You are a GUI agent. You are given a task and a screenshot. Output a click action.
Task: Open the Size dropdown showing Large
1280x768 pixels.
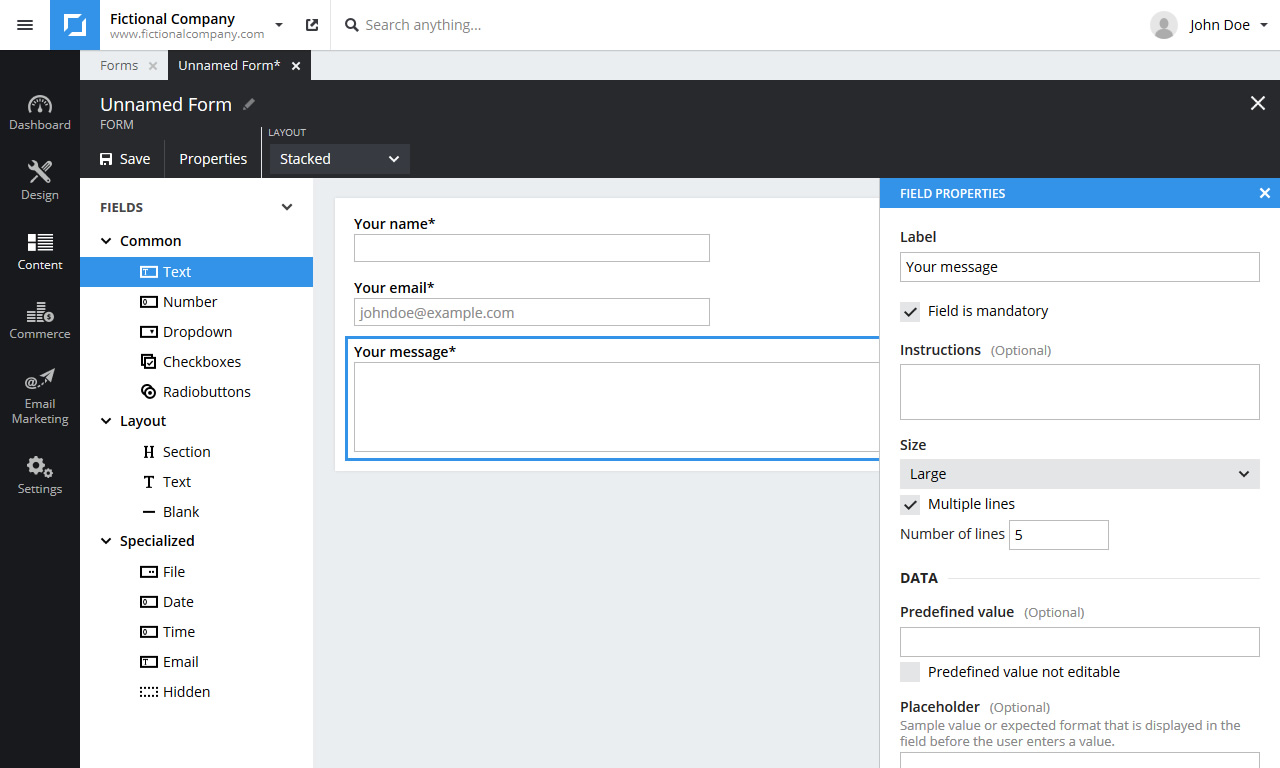pyautogui.click(x=1079, y=474)
